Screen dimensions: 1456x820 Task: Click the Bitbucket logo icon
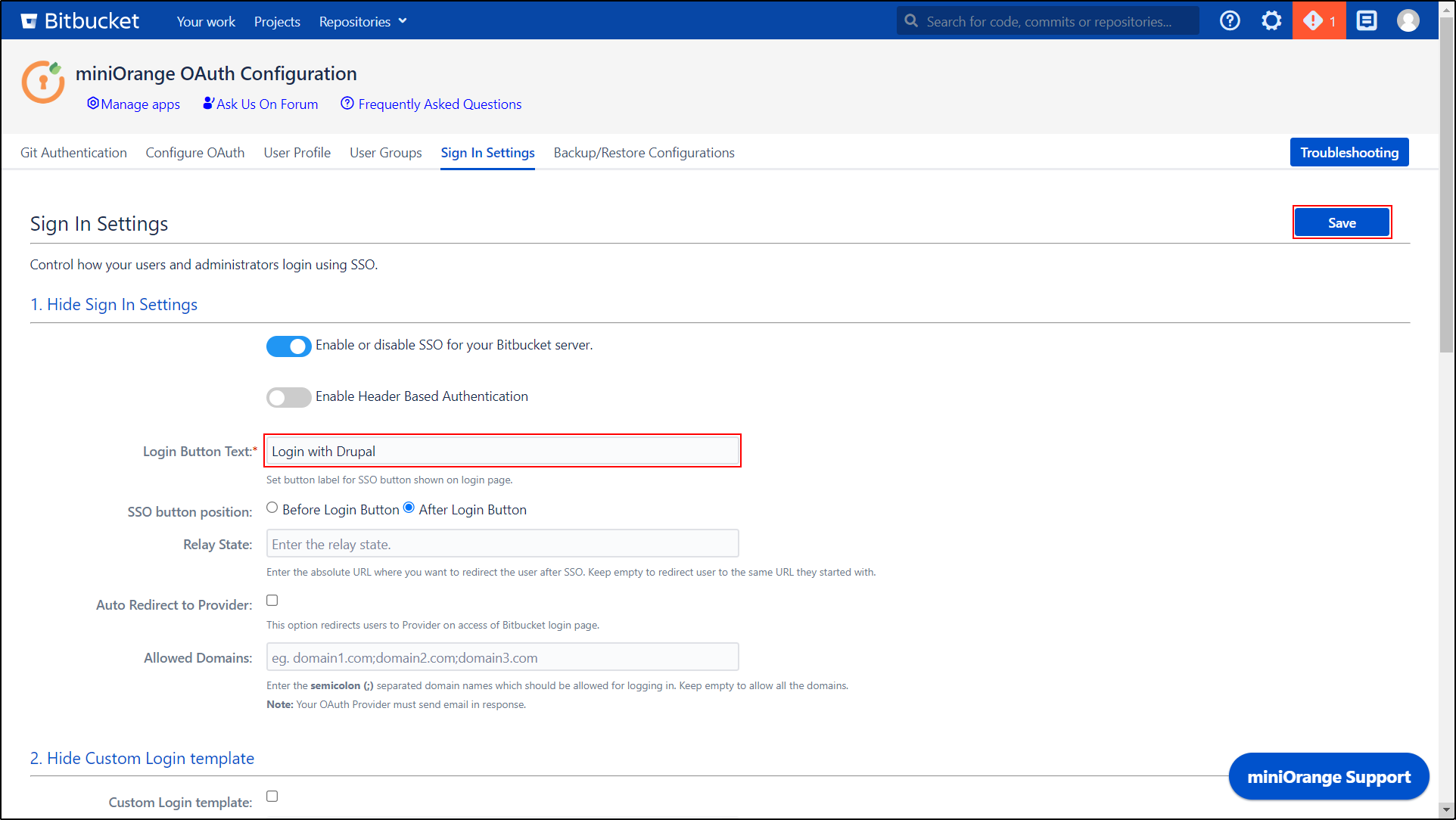[29, 21]
